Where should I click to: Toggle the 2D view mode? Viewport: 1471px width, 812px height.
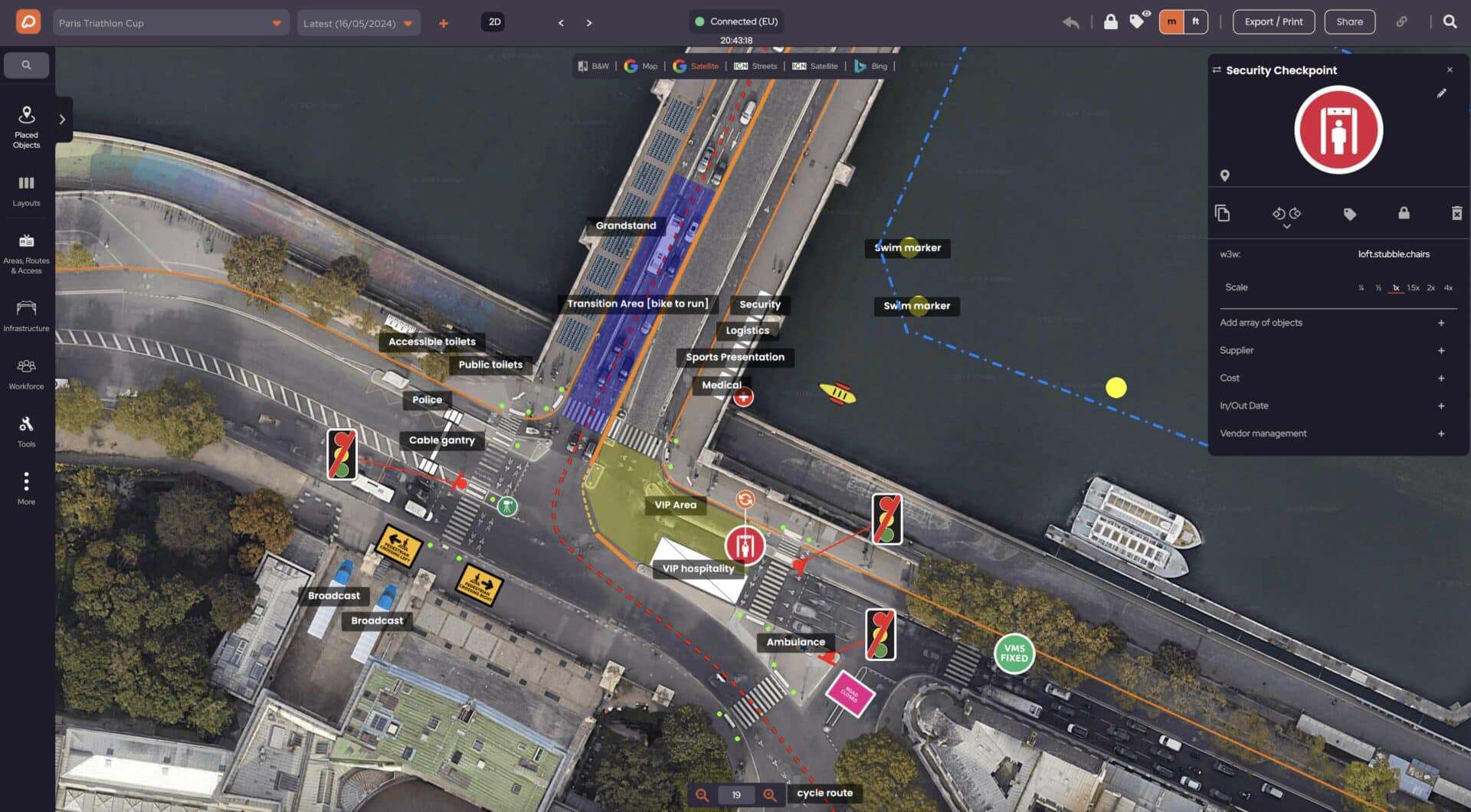(x=494, y=22)
